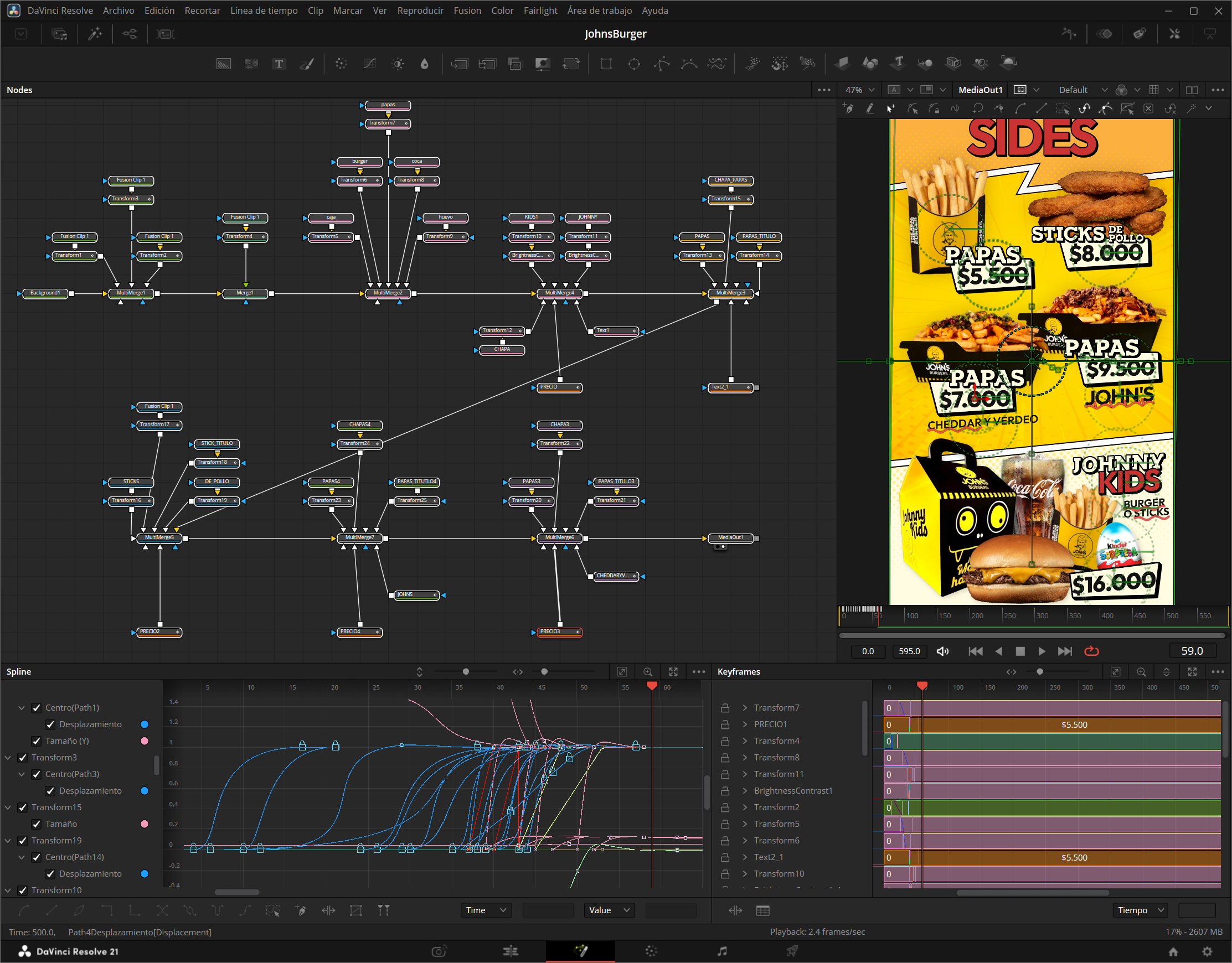Jump to the last frame
1232x963 pixels.
(x=1064, y=651)
